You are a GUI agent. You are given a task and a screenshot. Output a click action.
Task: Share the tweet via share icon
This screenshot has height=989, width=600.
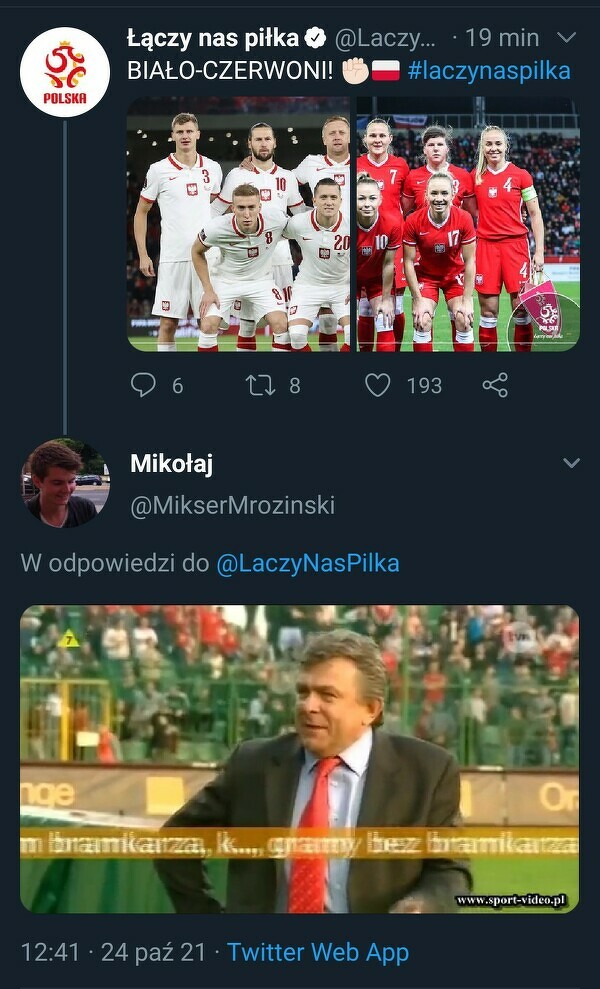coord(494,385)
